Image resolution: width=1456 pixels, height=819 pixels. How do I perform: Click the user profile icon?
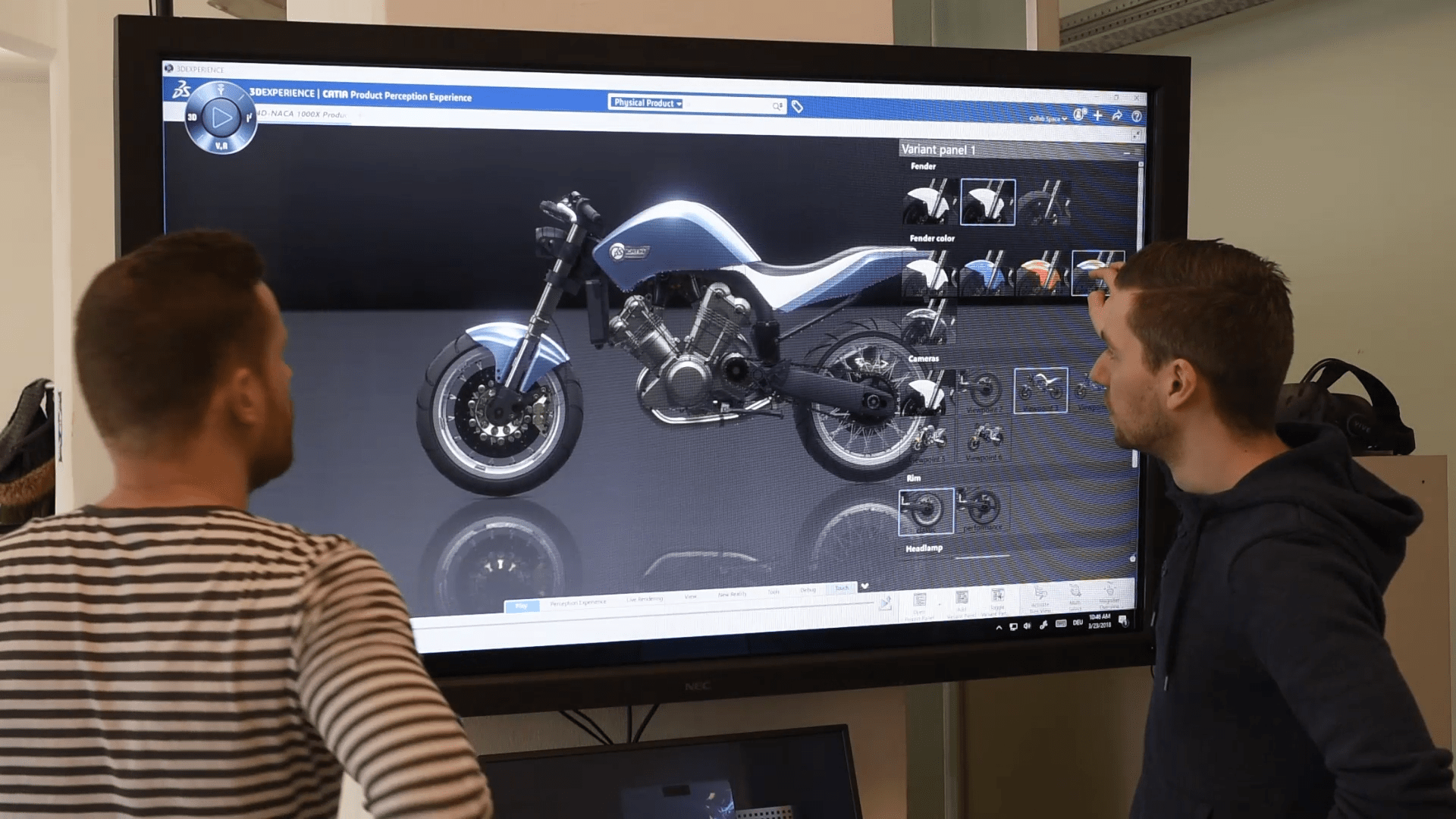(x=1079, y=115)
